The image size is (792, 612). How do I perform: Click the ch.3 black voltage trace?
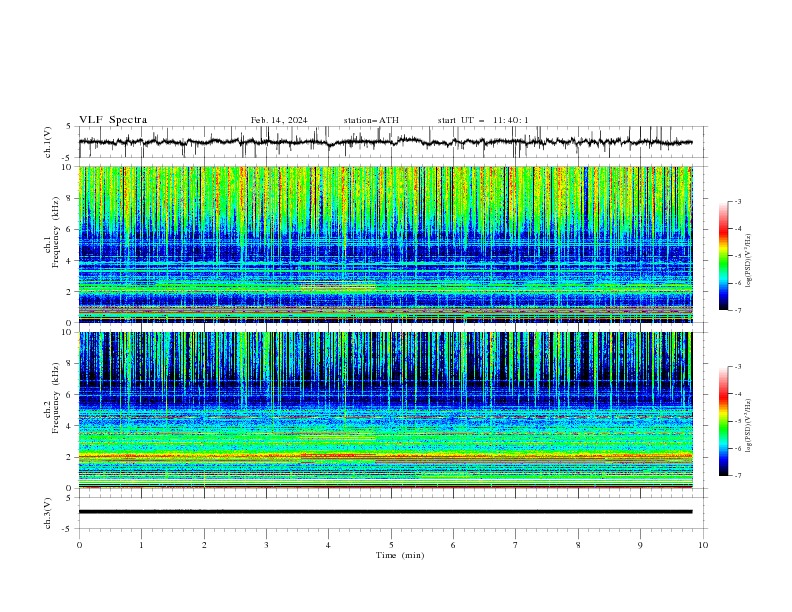click(x=385, y=512)
